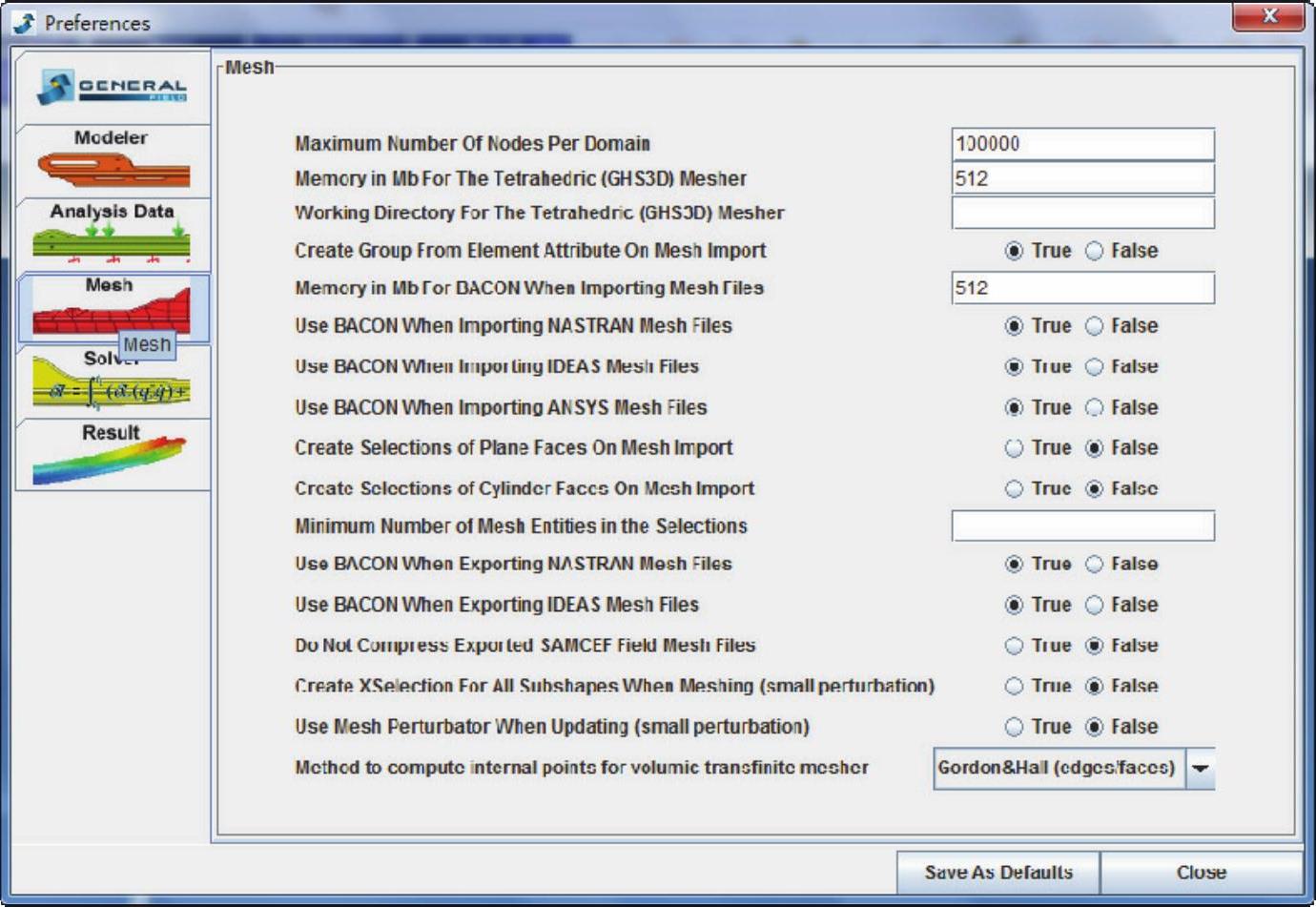The image size is (1316, 907).
Task: Set Use Mesh Perturbator When Updating to True
Action: (1014, 728)
